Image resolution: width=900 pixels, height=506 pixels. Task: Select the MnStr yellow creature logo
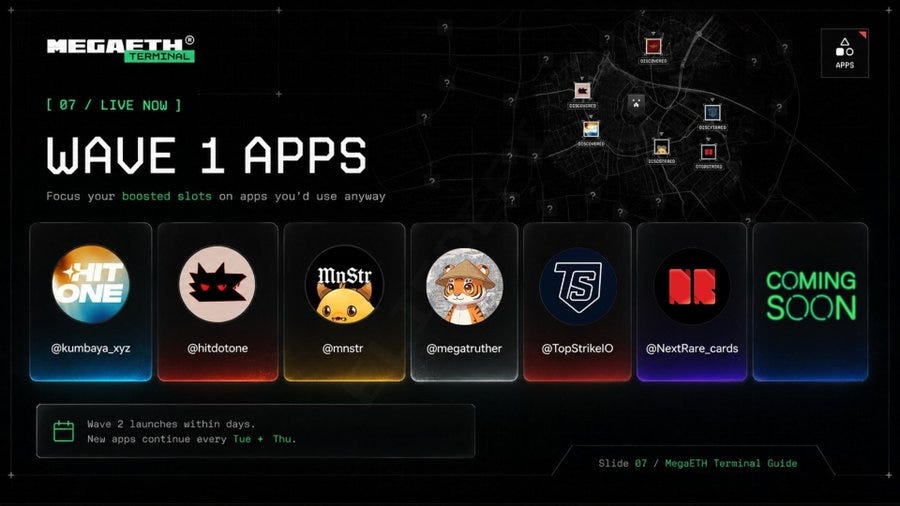[x=344, y=285]
